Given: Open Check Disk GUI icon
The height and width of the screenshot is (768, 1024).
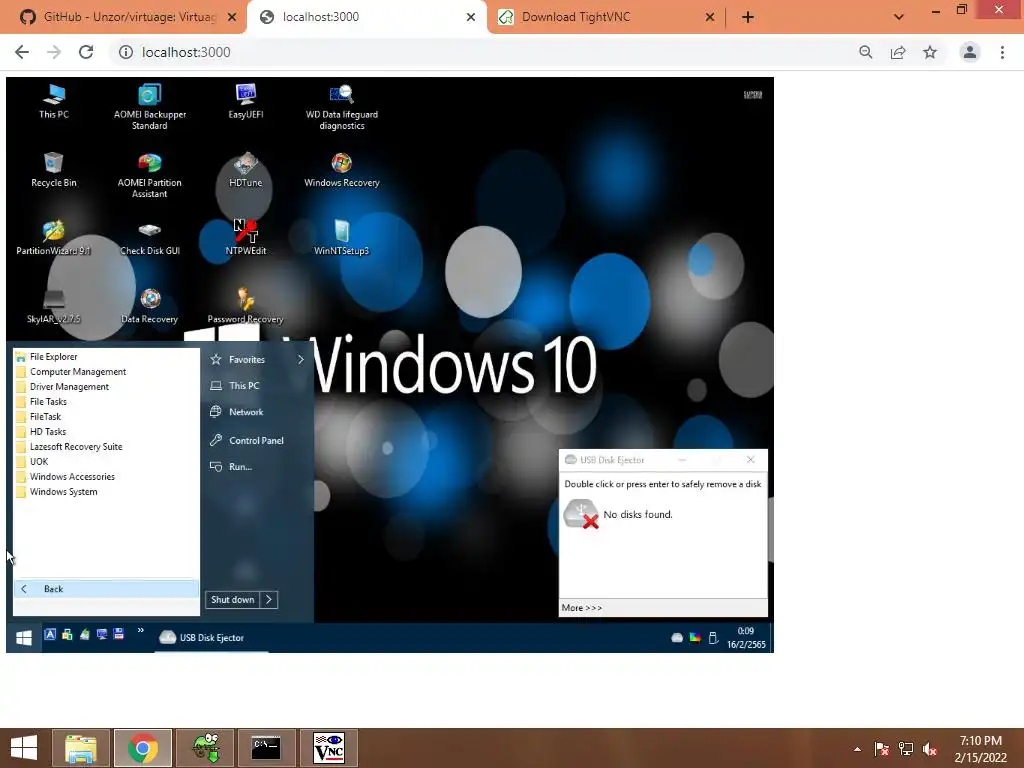Looking at the screenshot, I should pyautogui.click(x=150, y=238).
